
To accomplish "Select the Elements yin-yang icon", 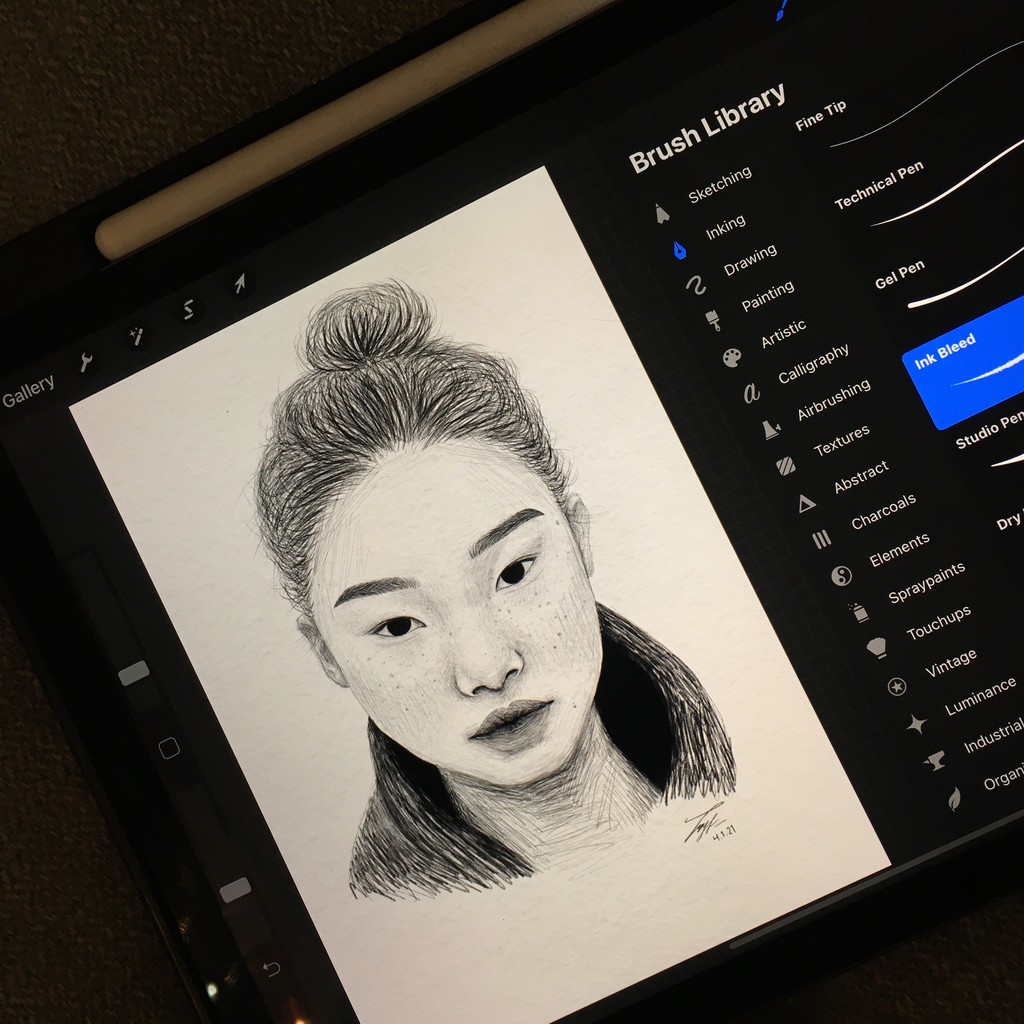I will (x=841, y=576).
